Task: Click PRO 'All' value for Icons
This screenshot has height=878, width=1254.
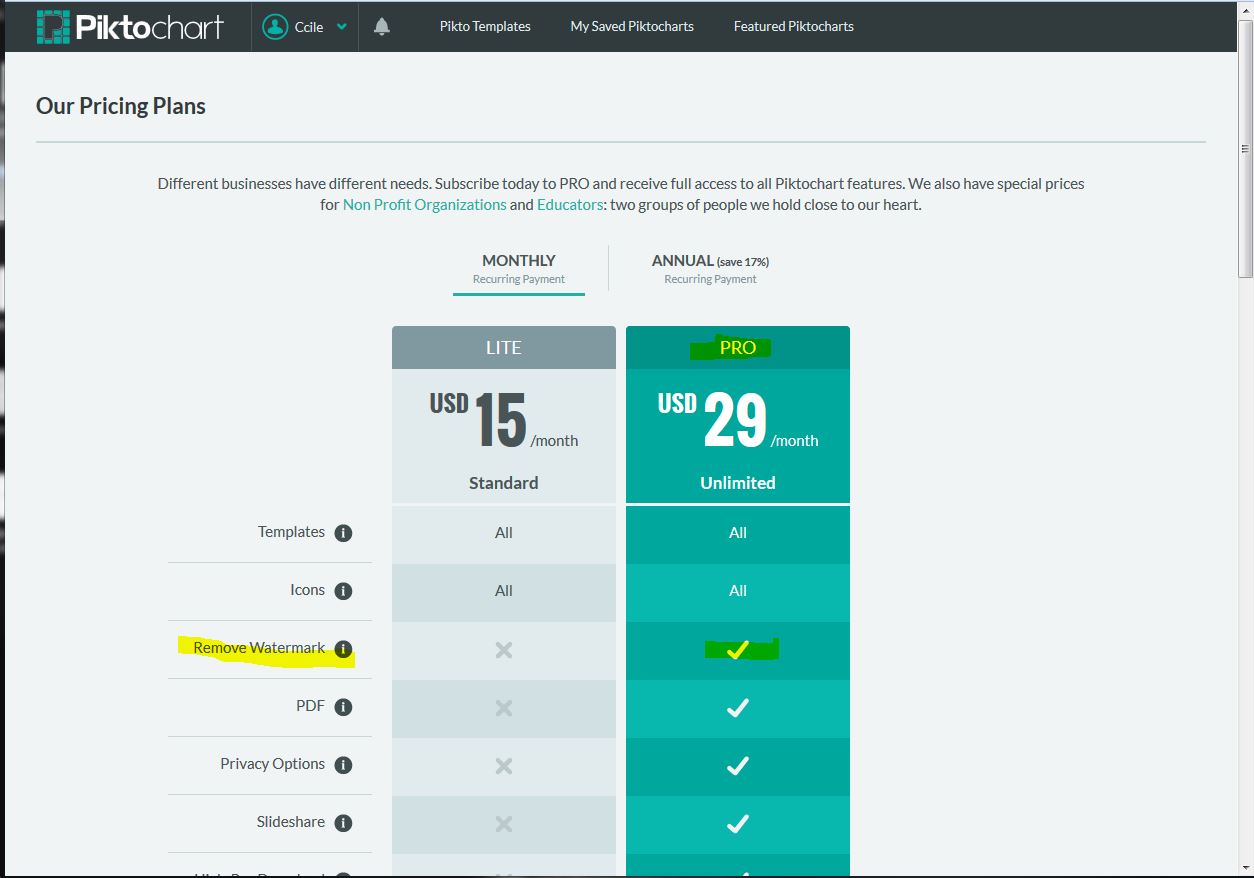Action: [x=738, y=591]
